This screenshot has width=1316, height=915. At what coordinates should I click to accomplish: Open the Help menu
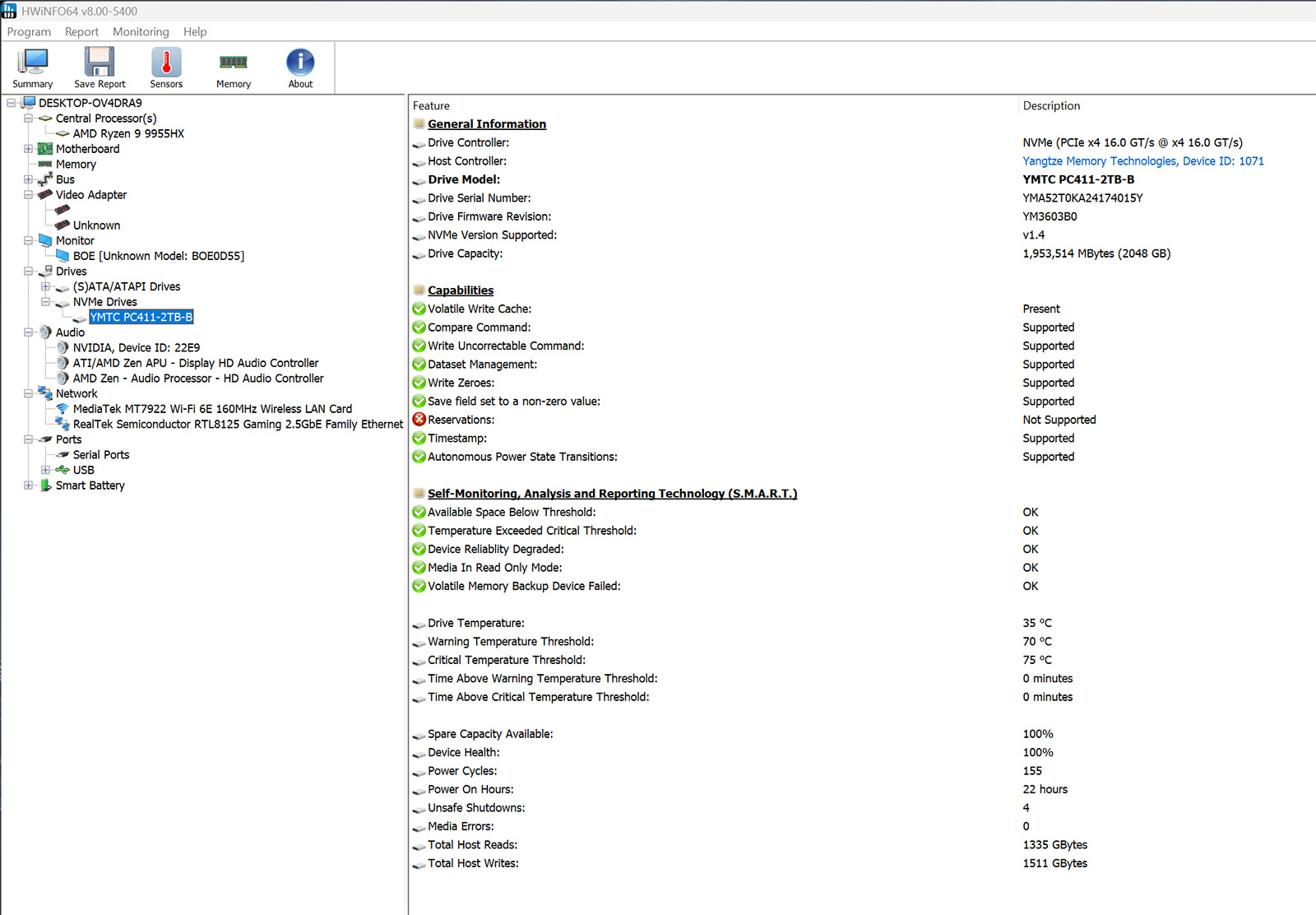tap(195, 32)
